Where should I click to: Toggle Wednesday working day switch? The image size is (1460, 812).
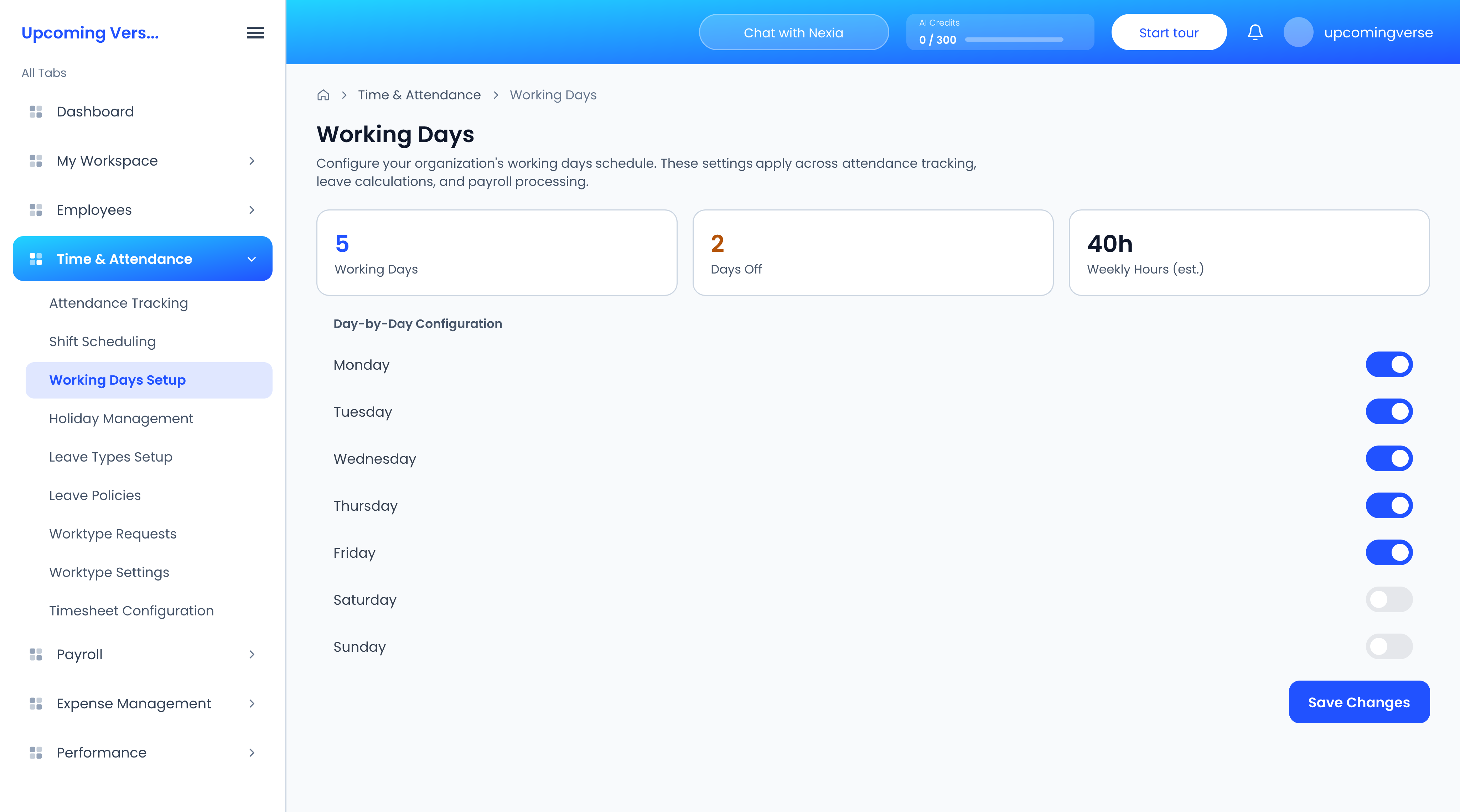pyautogui.click(x=1389, y=458)
